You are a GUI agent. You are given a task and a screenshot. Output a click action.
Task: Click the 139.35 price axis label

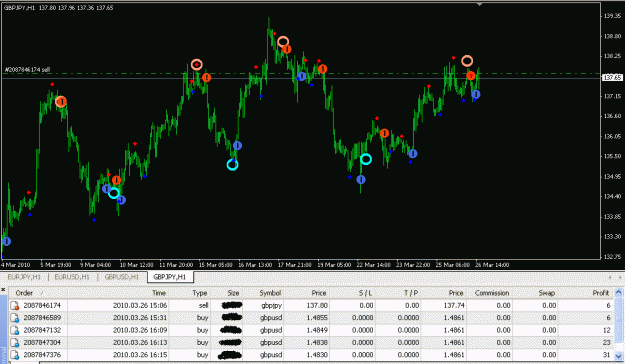[x=612, y=16]
